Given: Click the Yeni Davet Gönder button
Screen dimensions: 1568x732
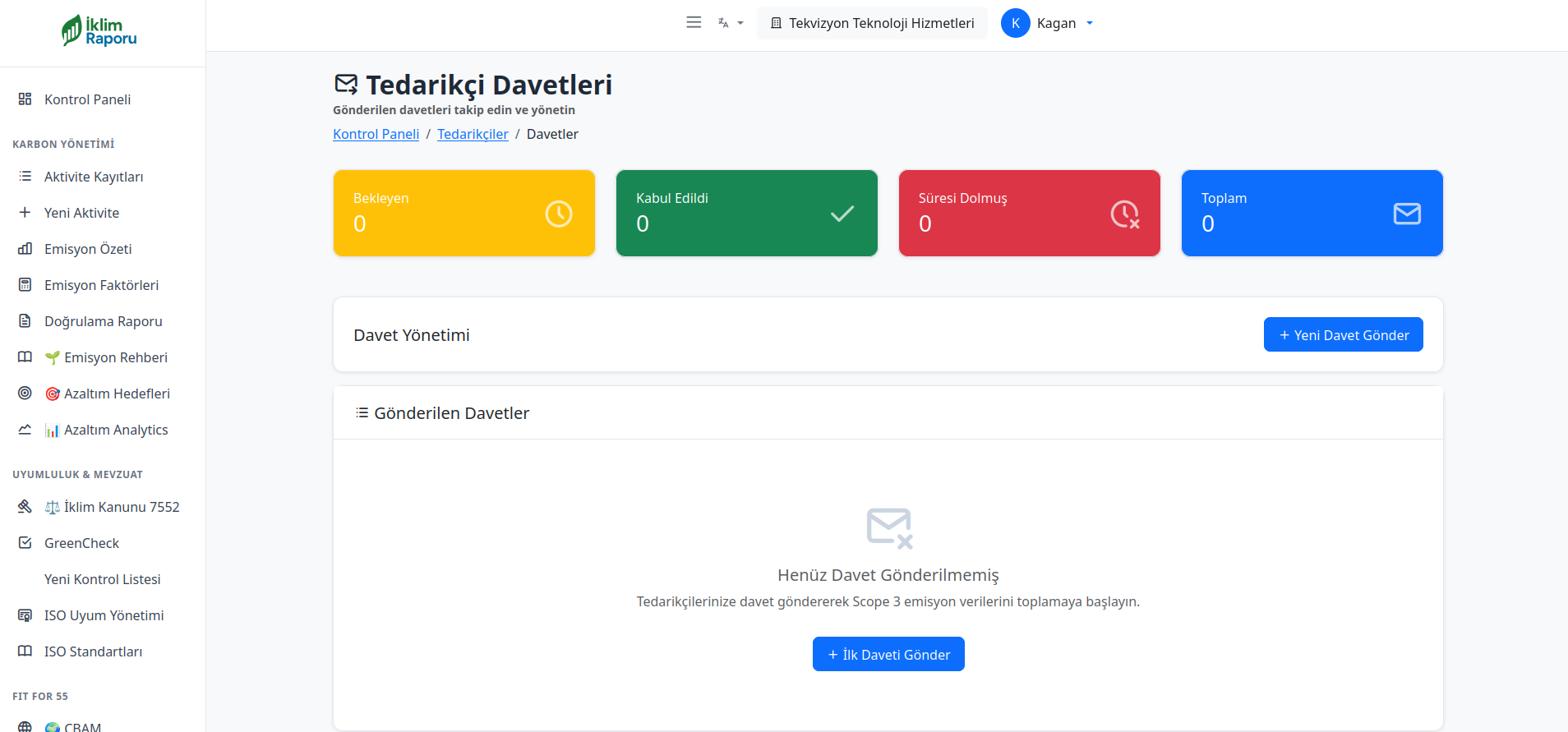Looking at the screenshot, I should (x=1343, y=334).
